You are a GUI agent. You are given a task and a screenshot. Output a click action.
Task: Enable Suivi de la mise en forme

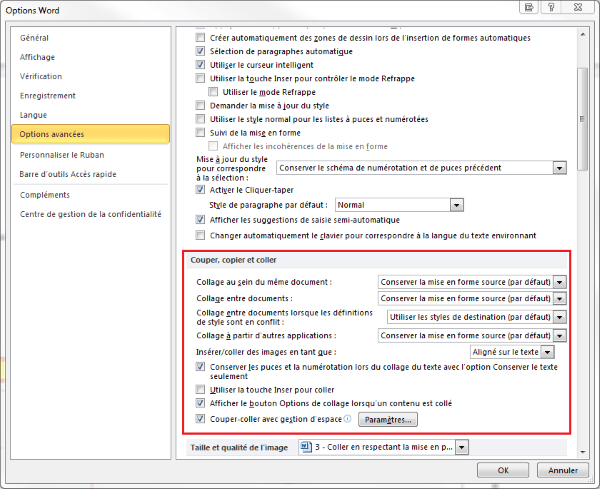[x=200, y=132]
